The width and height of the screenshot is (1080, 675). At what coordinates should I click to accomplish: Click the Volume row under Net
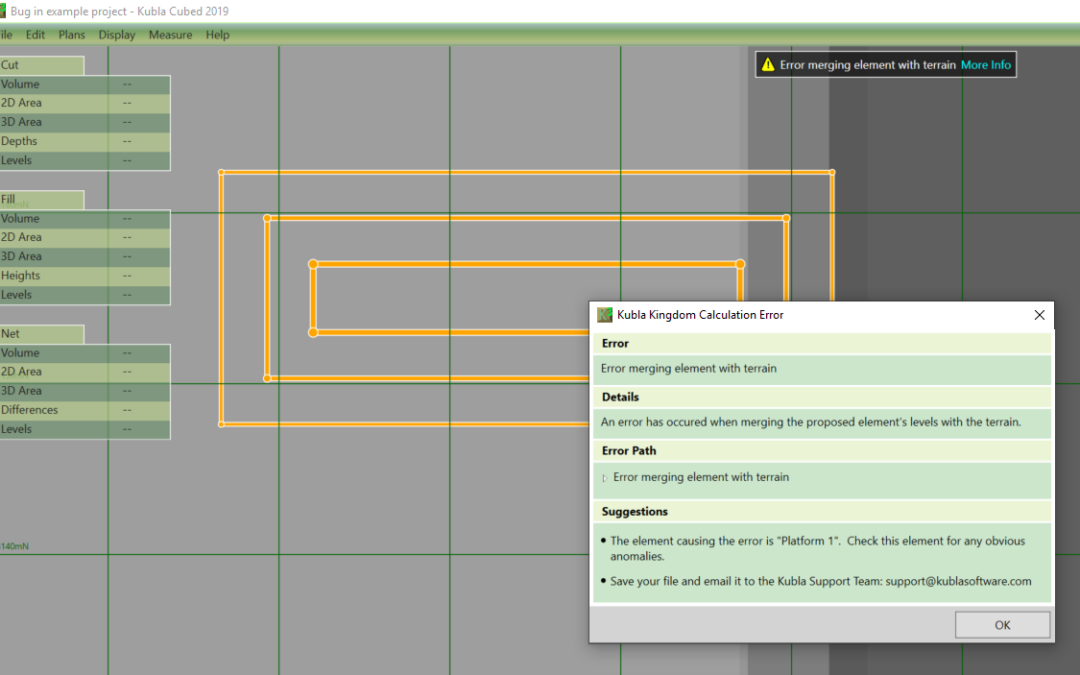click(x=85, y=353)
